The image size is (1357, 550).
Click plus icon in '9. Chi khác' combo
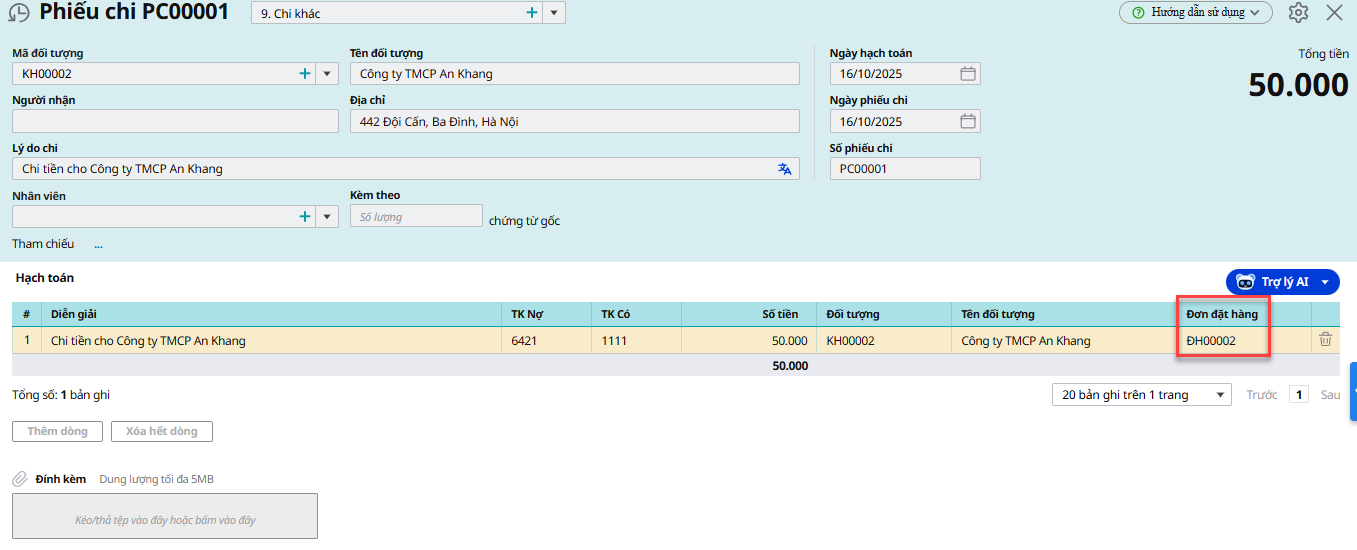click(x=532, y=13)
